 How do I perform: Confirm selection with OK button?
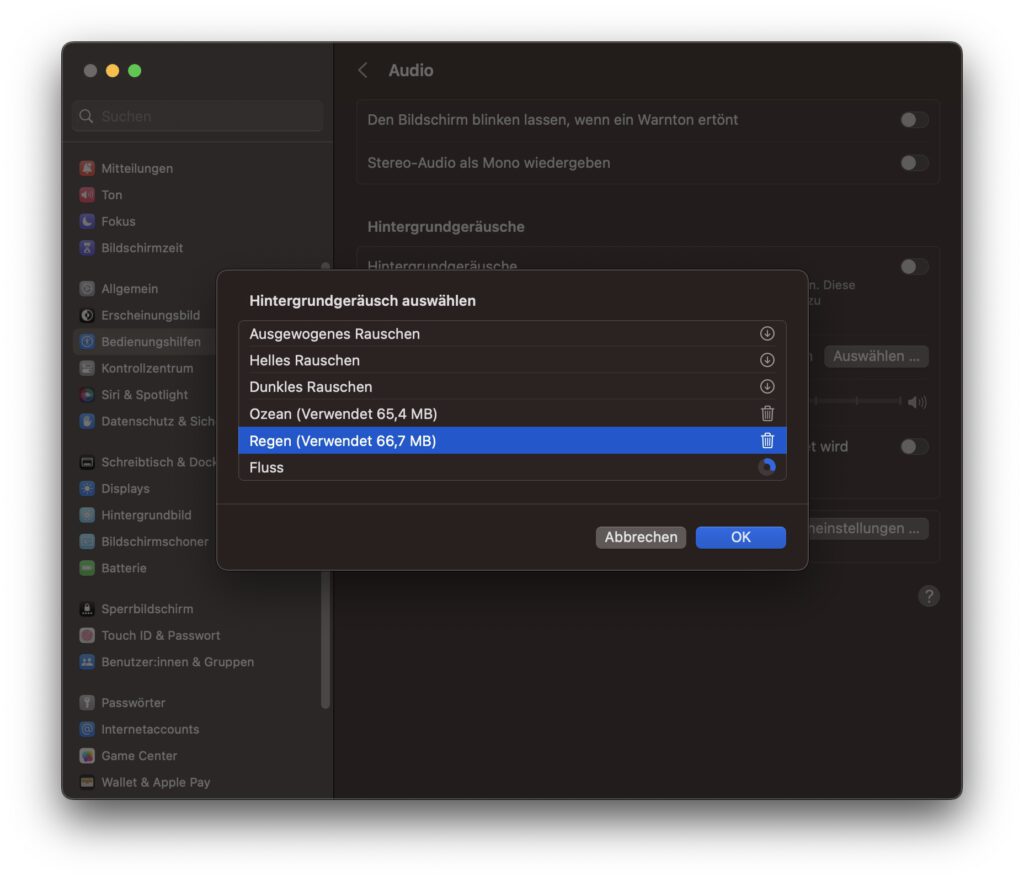(x=740, y=537)
